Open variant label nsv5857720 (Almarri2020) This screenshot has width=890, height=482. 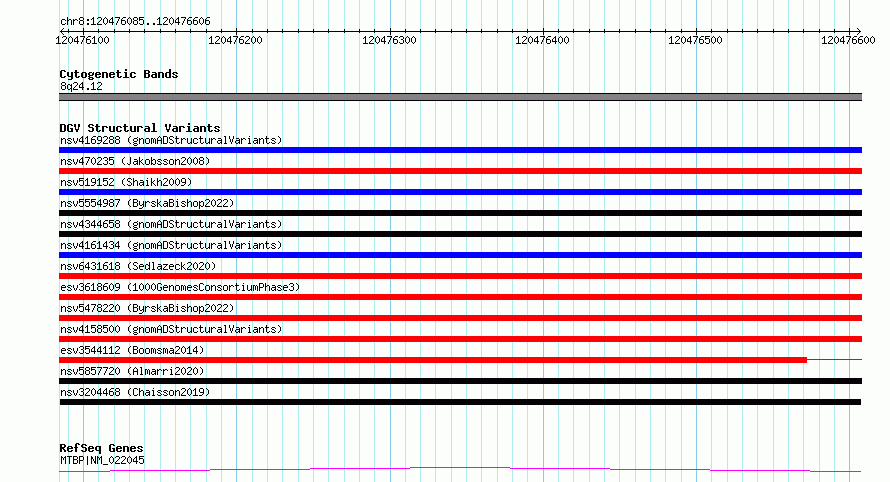click(132, 371)
